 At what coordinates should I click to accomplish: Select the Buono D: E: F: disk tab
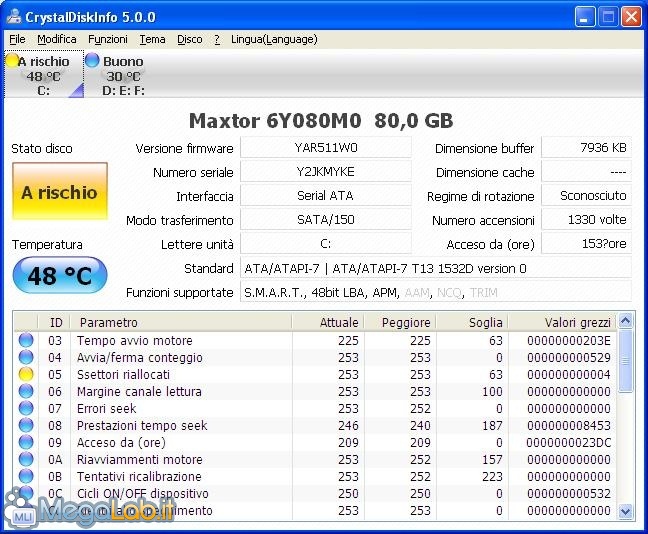click(123, 74)
